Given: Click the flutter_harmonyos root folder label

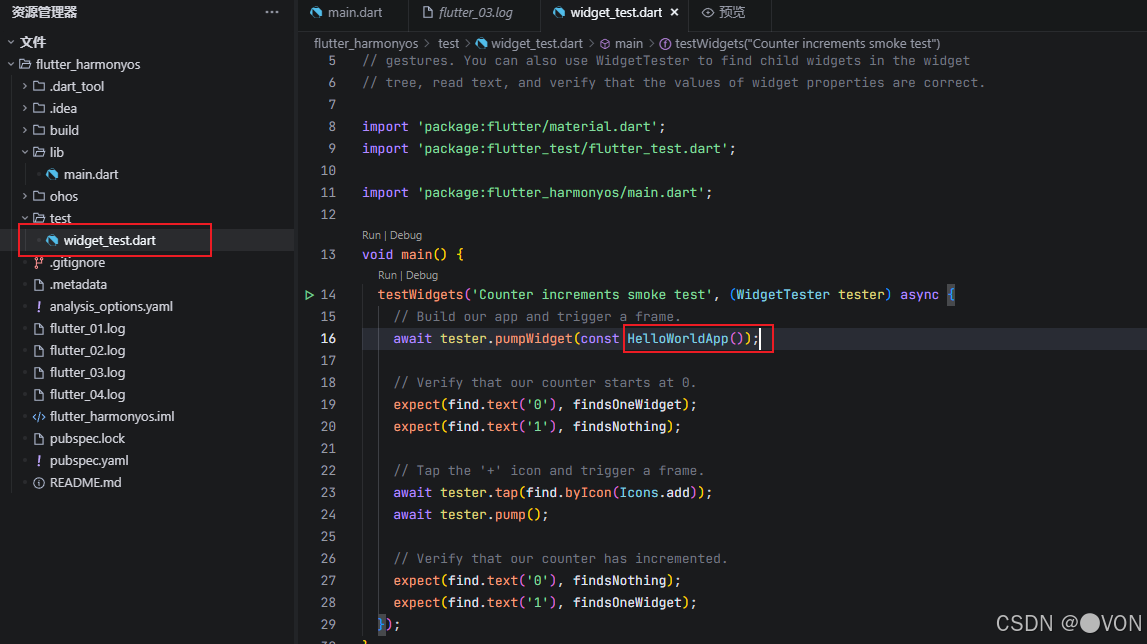Looking at the screenshot, I should (x=88, y=64).
